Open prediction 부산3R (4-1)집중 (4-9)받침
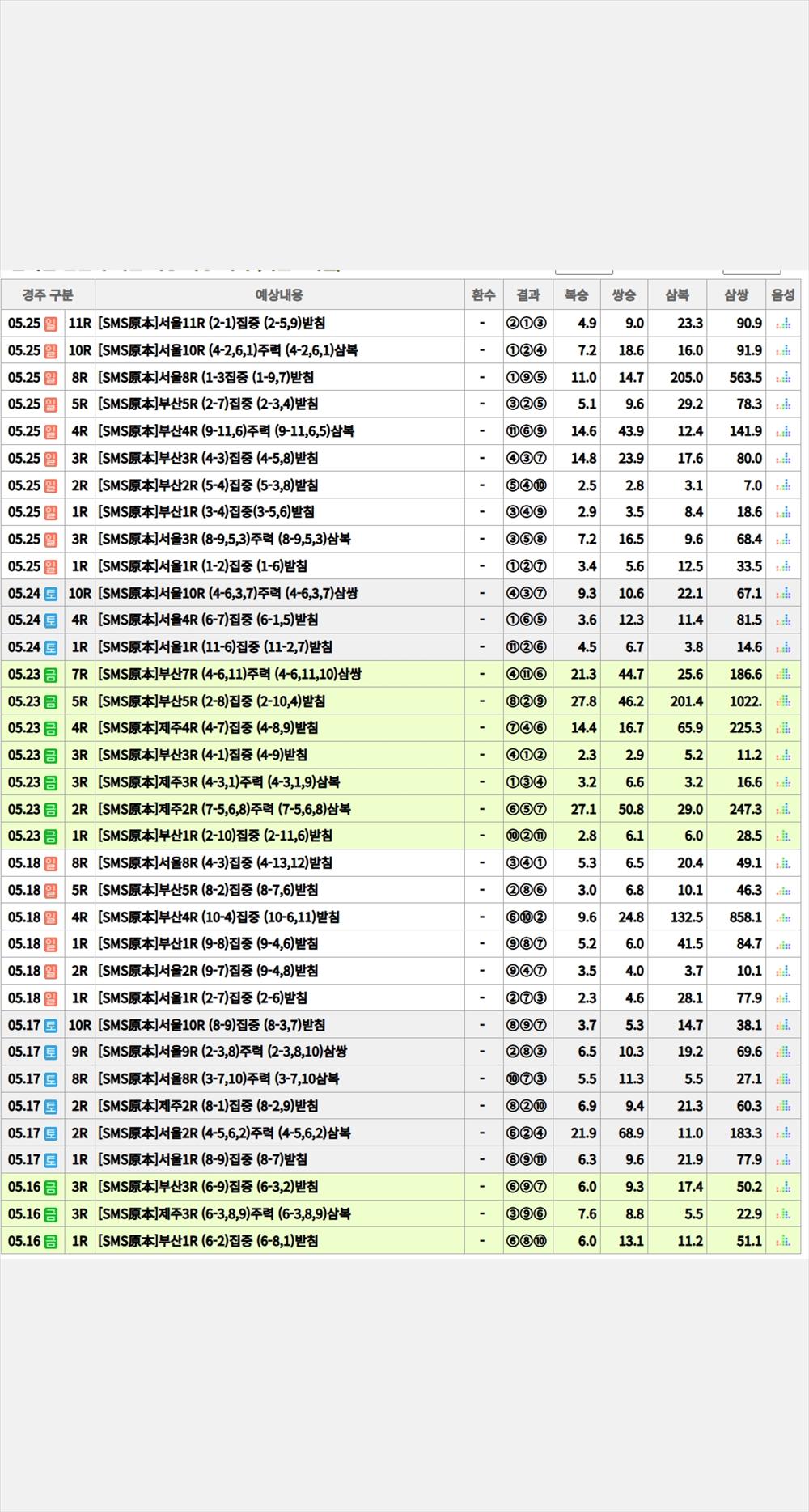The image size is (809, 1512). click(202, 756)
